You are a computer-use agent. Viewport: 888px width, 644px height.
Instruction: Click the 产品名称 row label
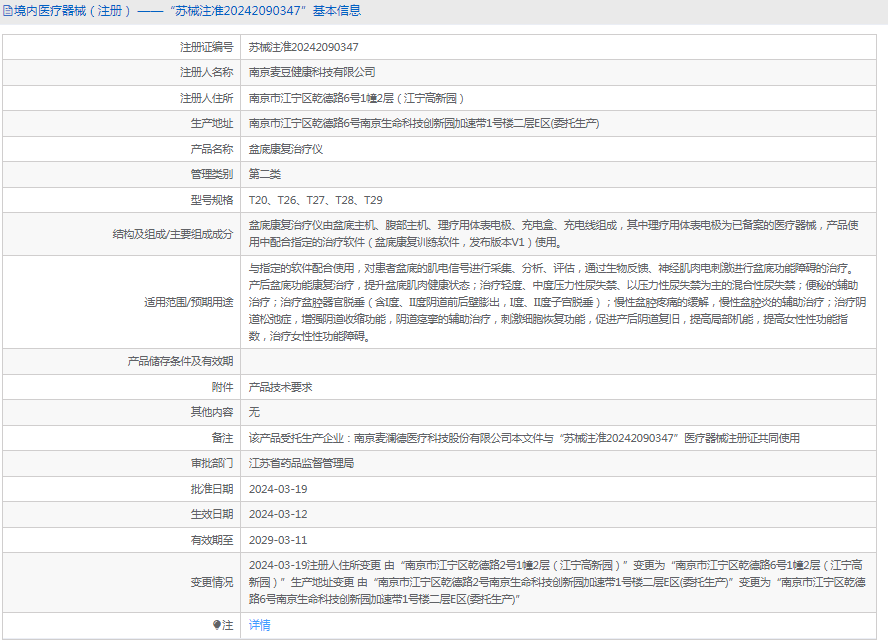coord(212,149)
